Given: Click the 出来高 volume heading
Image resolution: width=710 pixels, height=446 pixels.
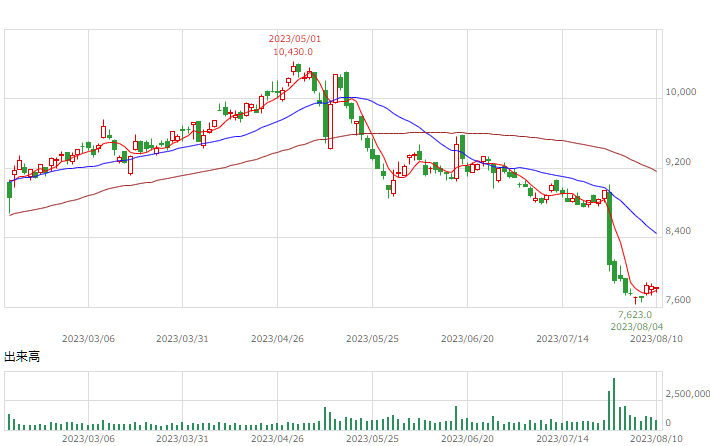Looking at the screenshot, I should coord(22,356).
